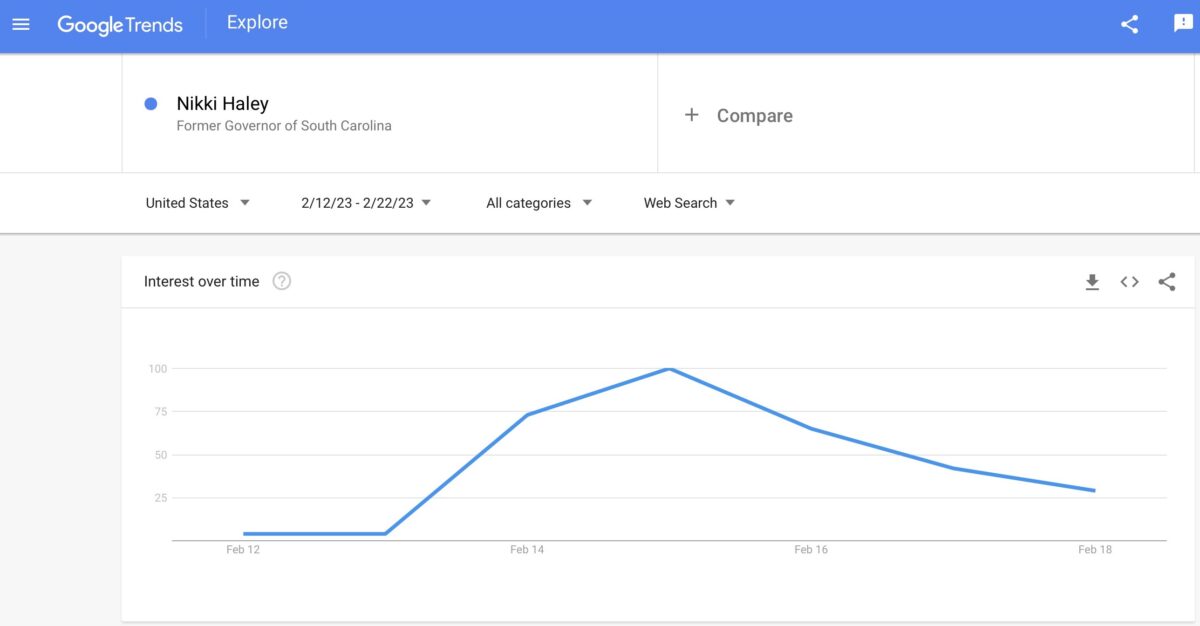1200x626 pixels.
Task: Open the Interest over time help tooltip
Action: point(281,281)
